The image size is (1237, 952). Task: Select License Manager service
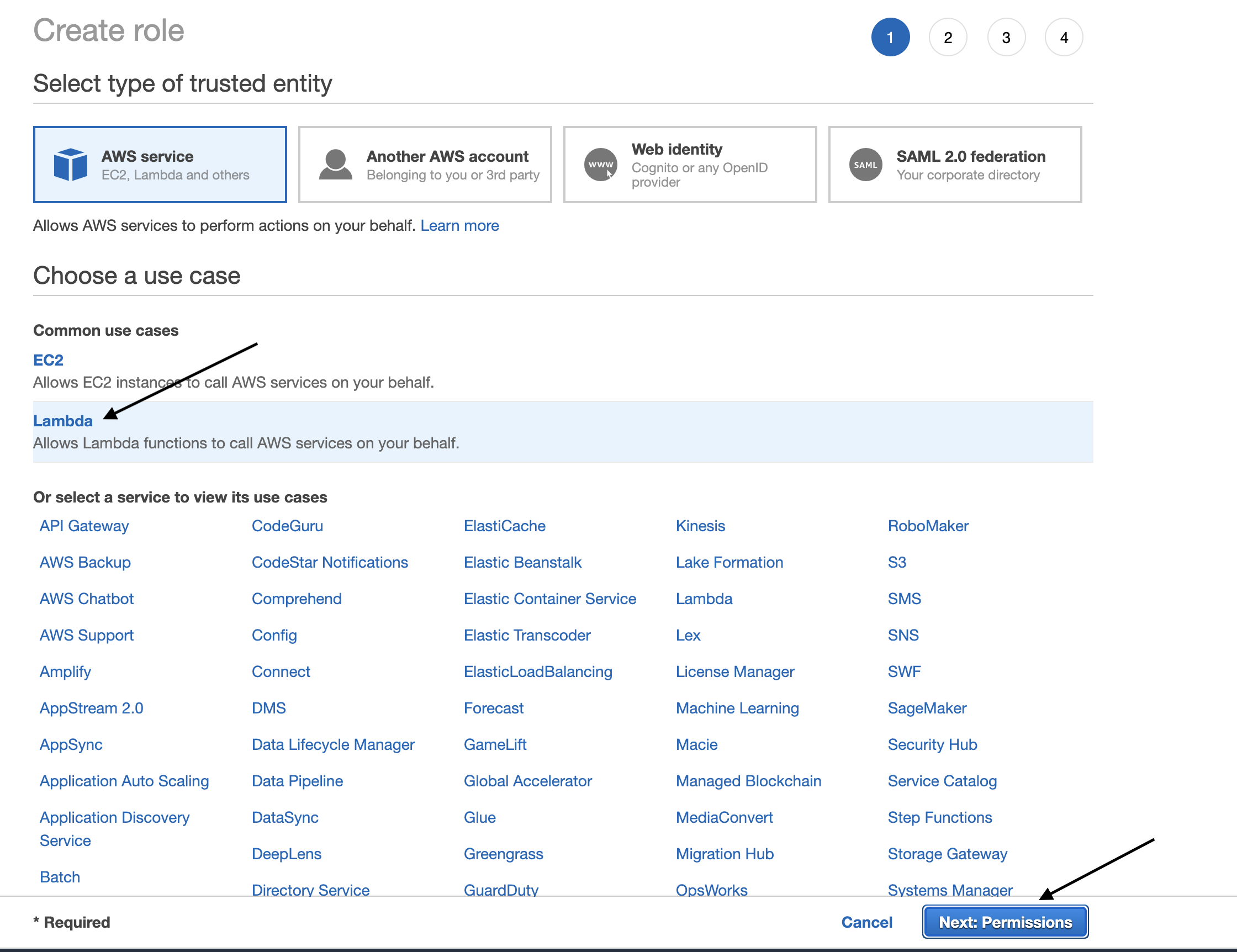point(734,671)
